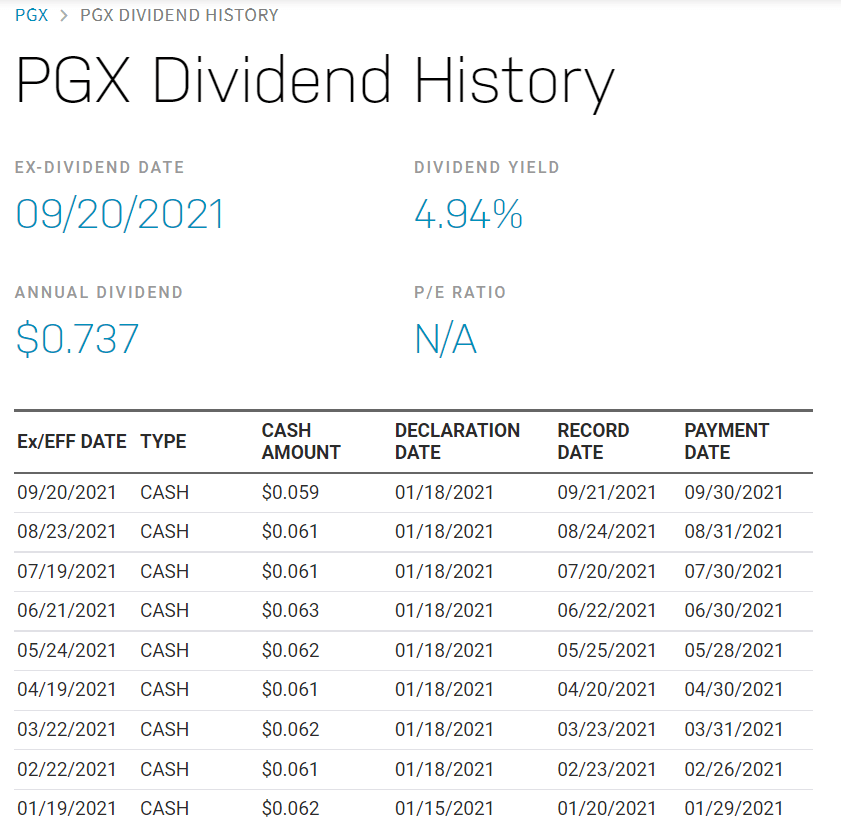841x822 pixels.
Task: Select record date 01/20/2021
Action: [607, 808]
